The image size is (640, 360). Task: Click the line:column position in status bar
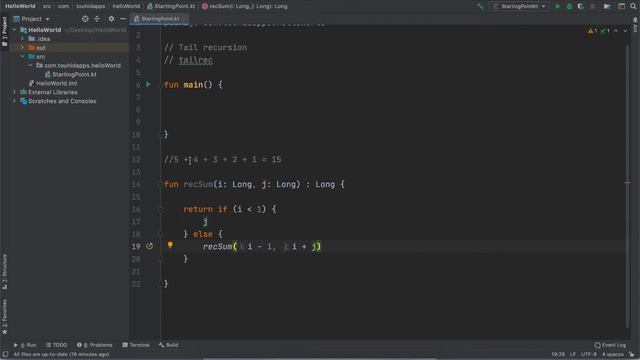pos(558,354)
